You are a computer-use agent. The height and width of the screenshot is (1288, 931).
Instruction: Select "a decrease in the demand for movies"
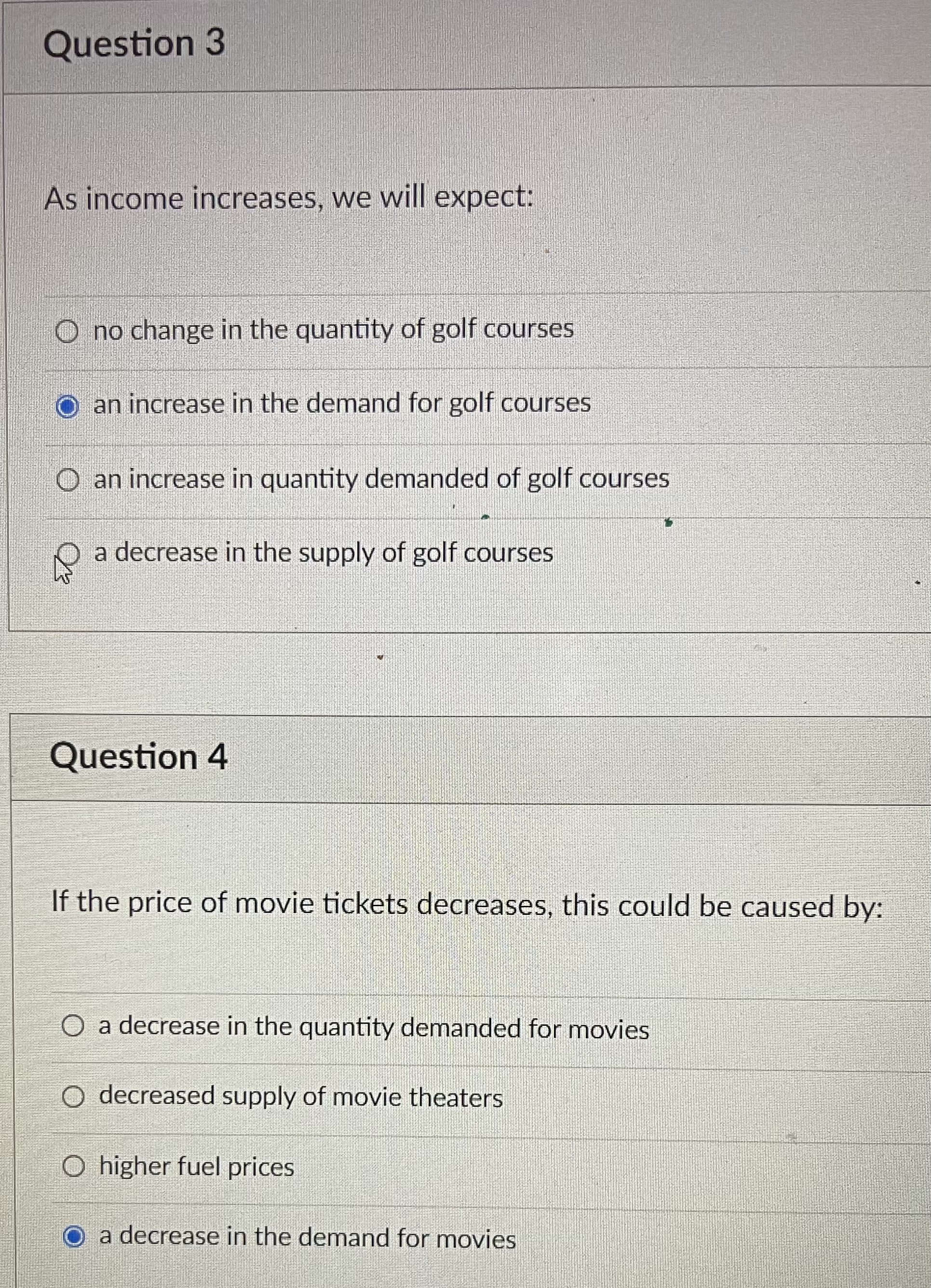pyautogui.click(x=74, y=1237)
